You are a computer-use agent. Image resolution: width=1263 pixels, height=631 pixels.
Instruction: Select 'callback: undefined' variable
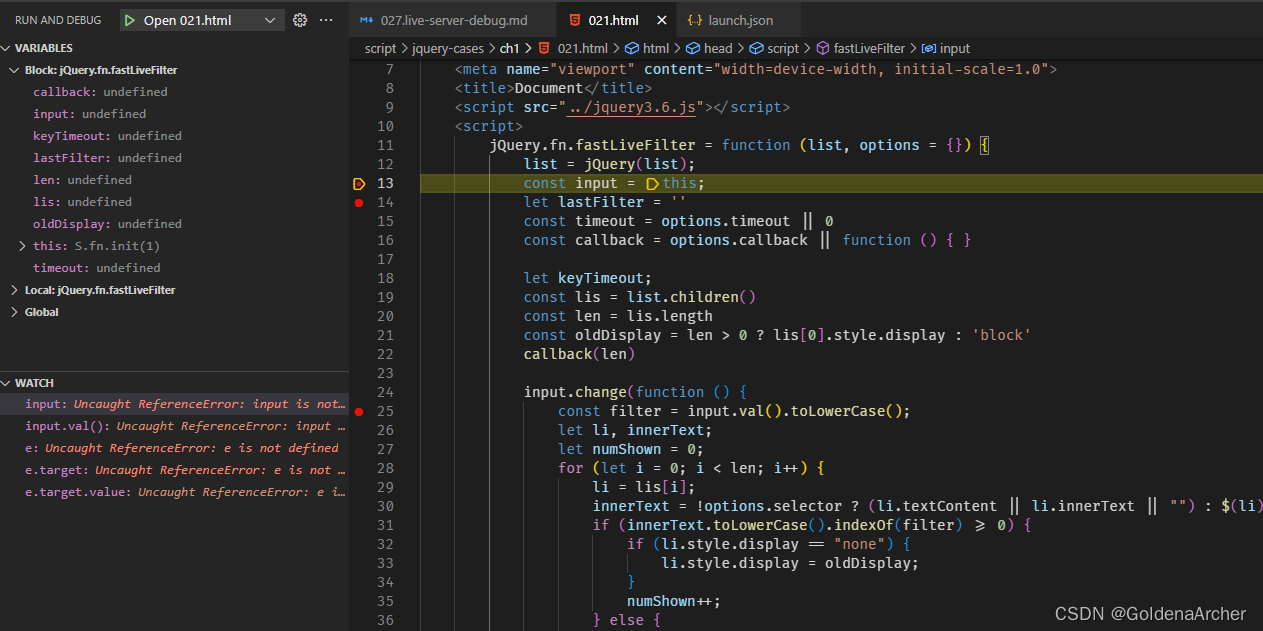(174, 92)
